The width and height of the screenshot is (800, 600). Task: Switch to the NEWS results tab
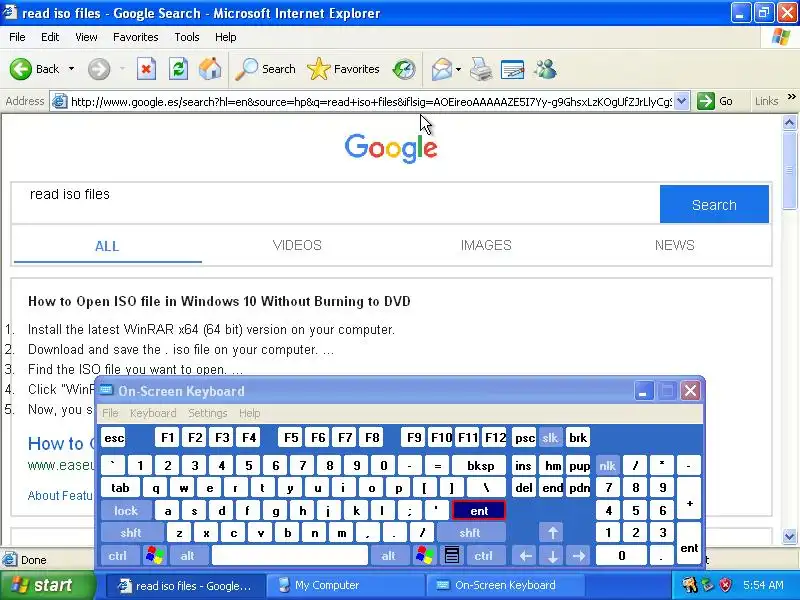(674, 245)
